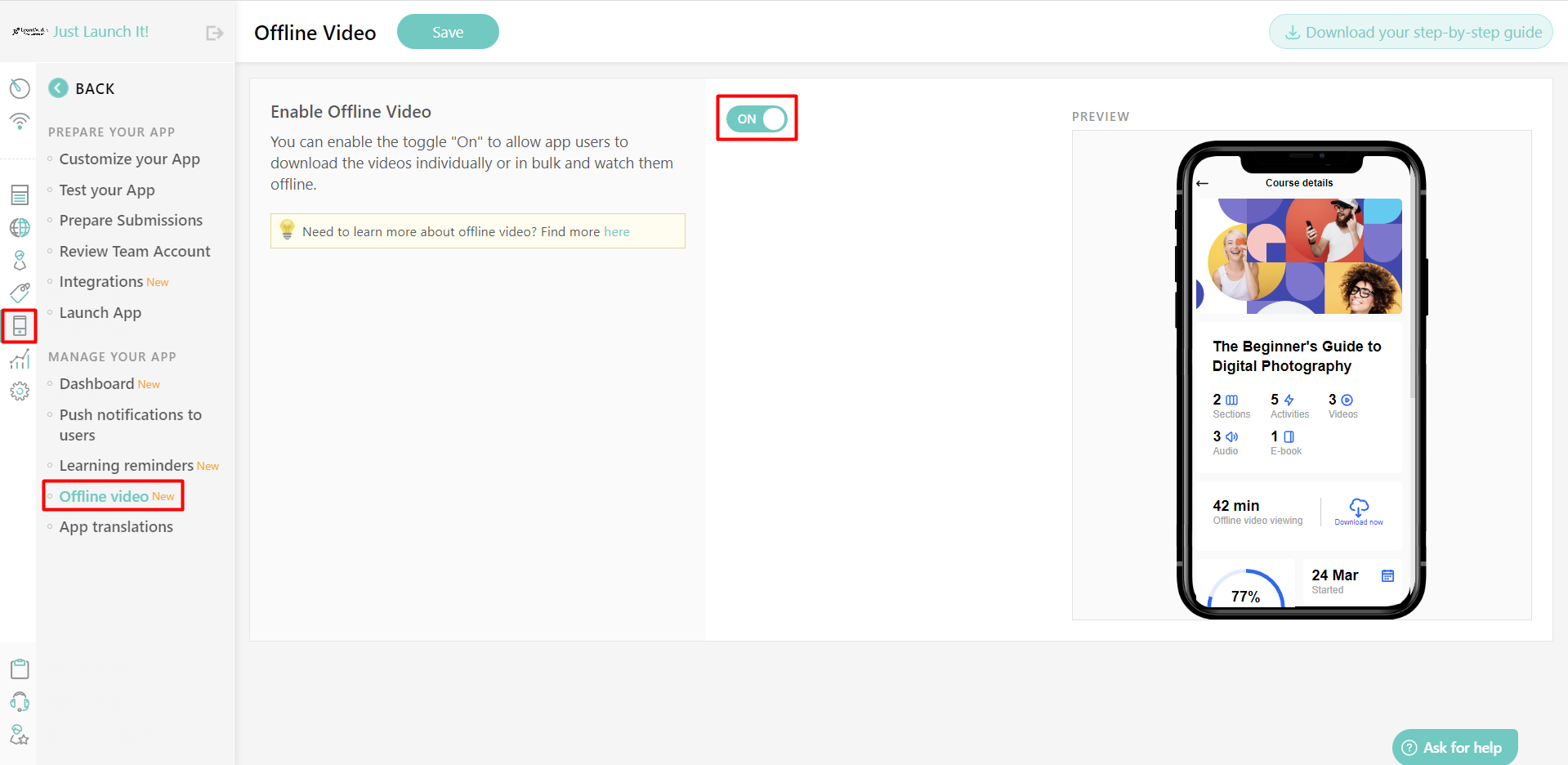Open the settings gear icon
This screenshot has height=765, width=1568.
click(20, 391)
